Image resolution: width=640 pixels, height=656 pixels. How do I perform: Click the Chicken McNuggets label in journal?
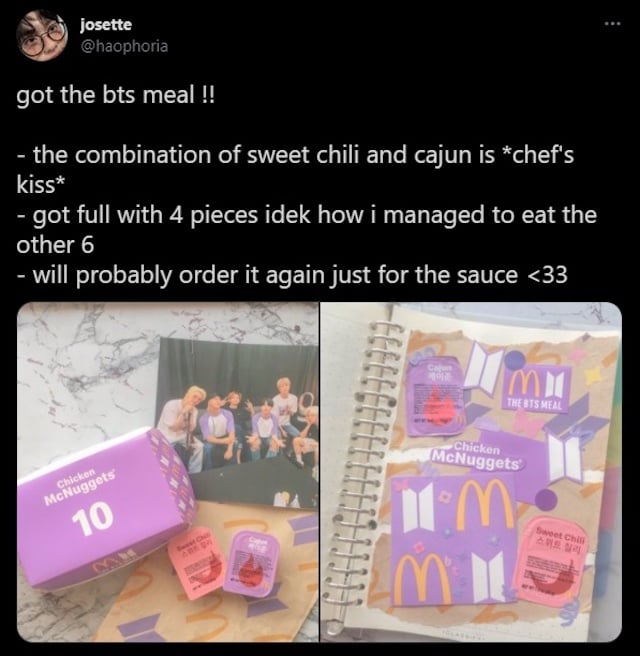click(477, 456)
